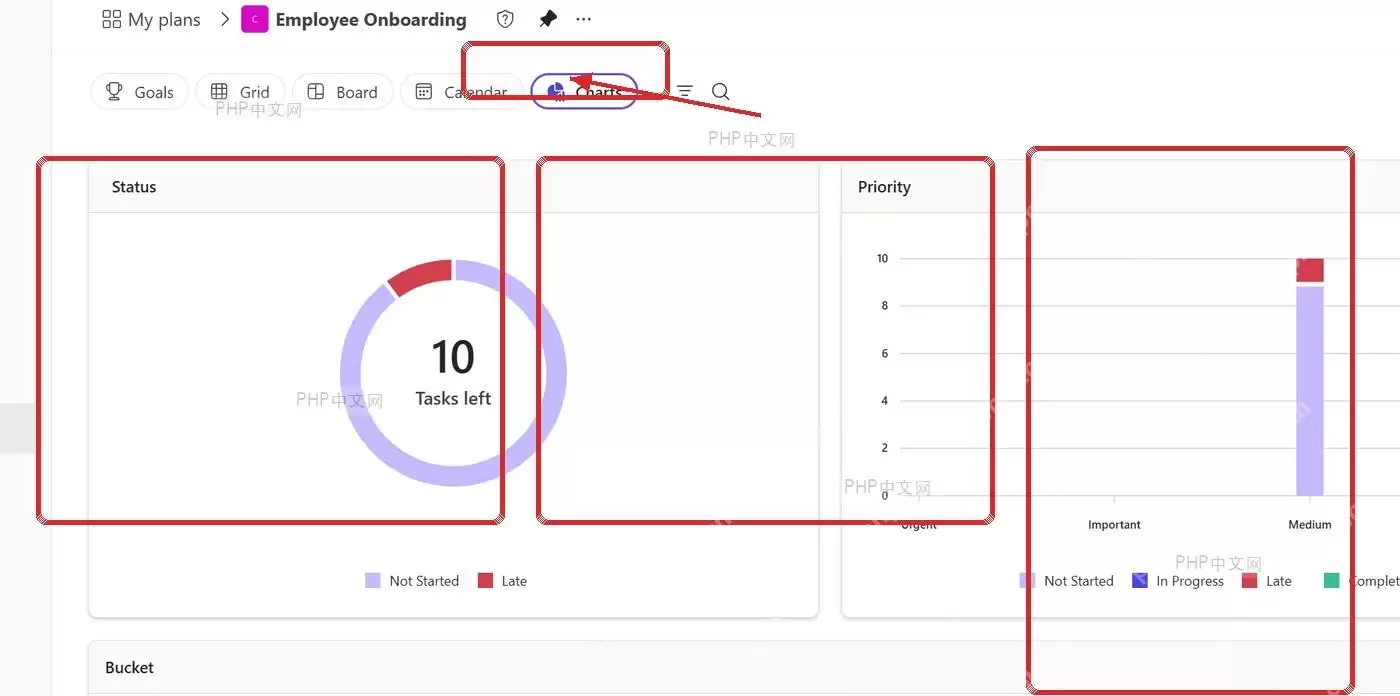
Task: Toggle Not Started legend in Status chart
Action: (412, 581)
